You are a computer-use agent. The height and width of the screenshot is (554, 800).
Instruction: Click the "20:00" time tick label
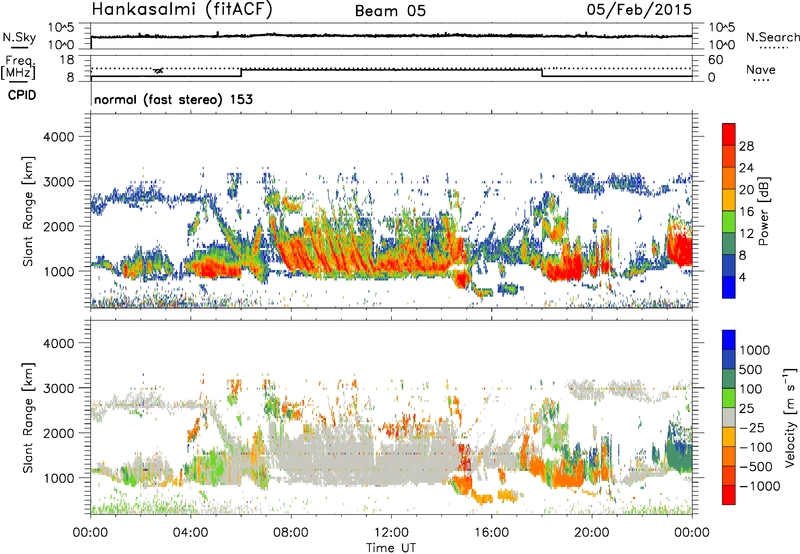coord(591,533)
